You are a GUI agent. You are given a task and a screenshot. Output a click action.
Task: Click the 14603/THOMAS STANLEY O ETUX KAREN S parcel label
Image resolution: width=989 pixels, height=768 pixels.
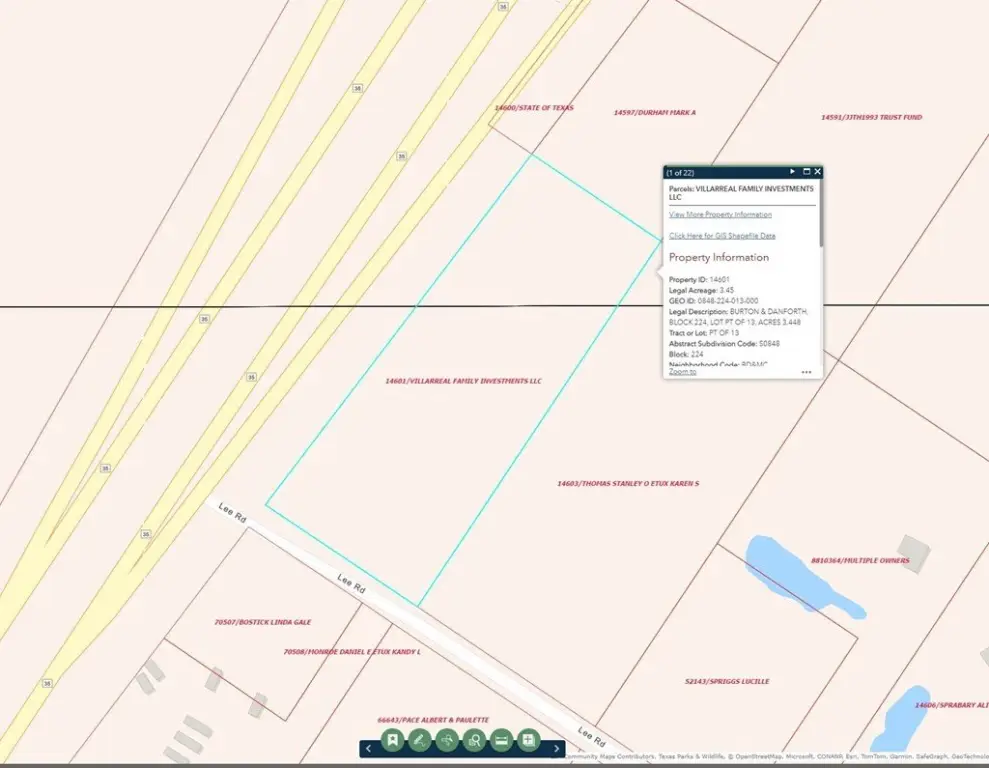coord(628,484)
